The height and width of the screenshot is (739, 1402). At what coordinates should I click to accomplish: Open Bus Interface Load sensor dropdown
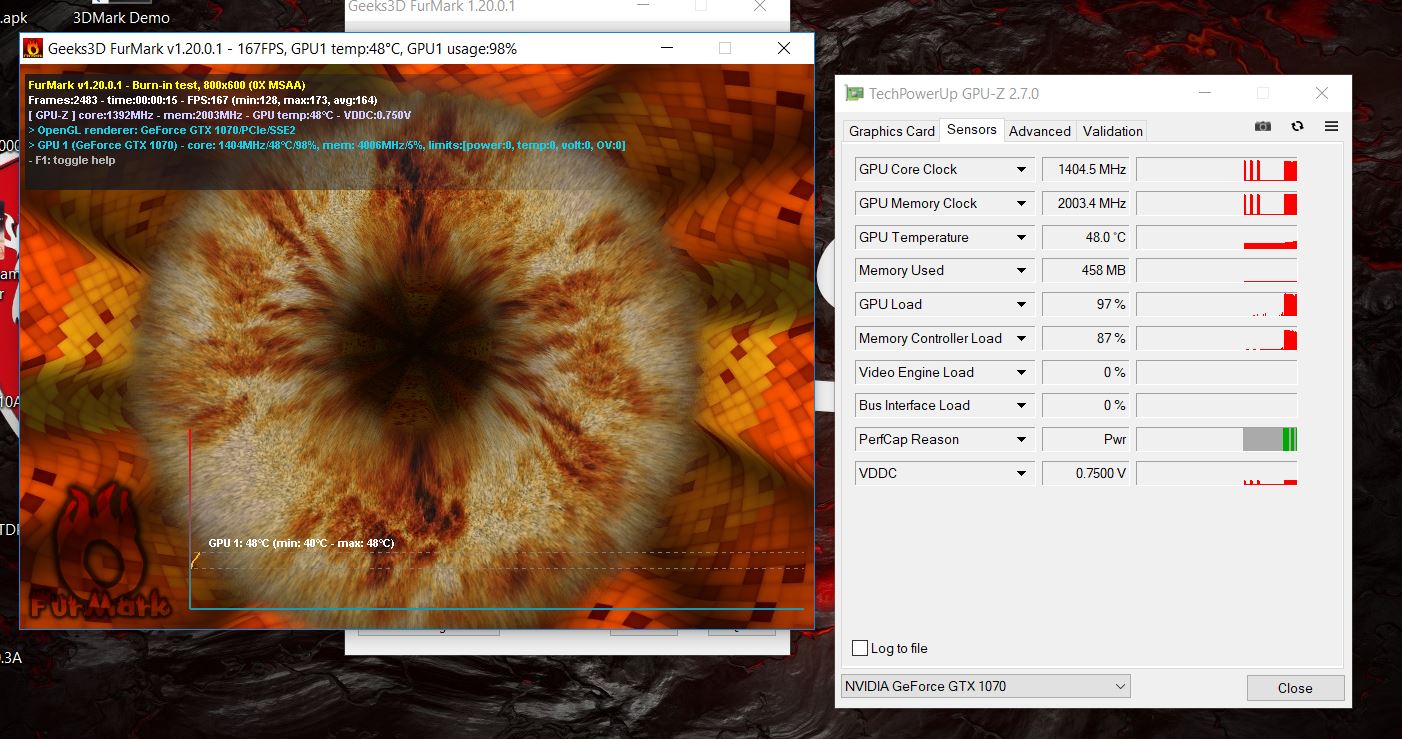click(x=1021, y=406)
